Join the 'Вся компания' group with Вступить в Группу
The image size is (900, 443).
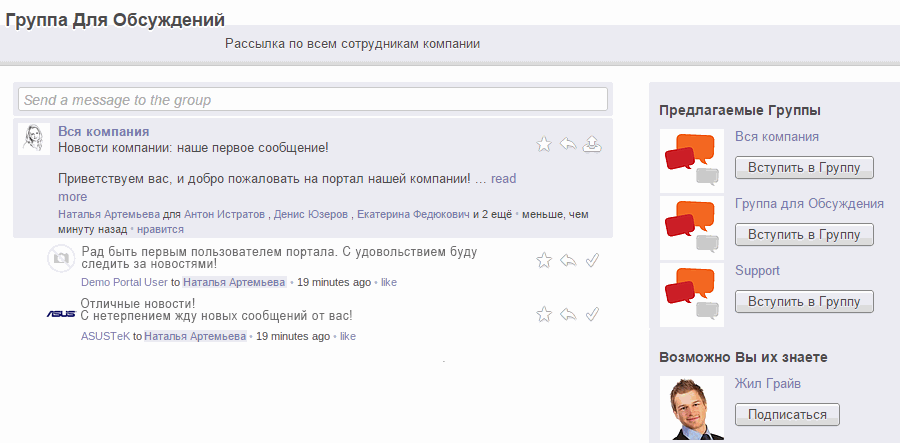804,168
